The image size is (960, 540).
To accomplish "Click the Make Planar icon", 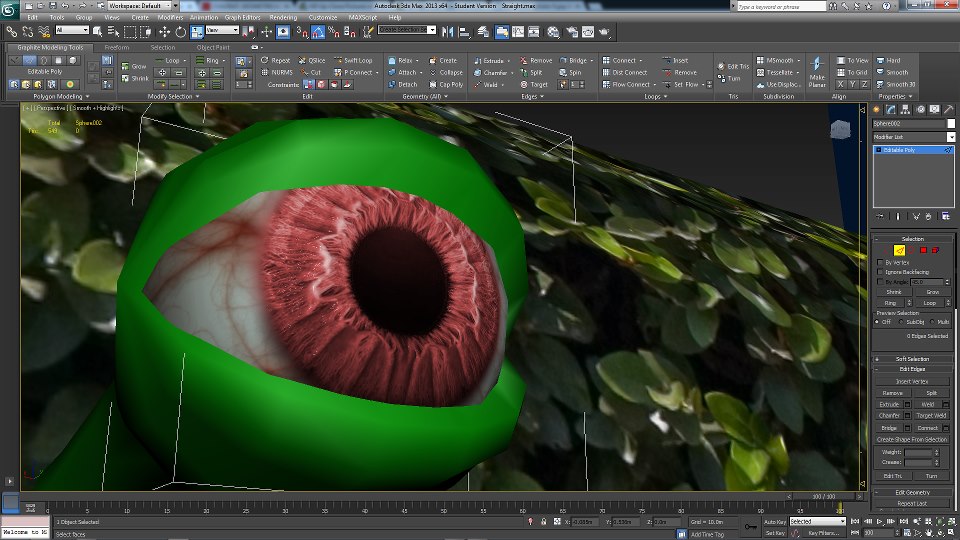I will (817, 66).
